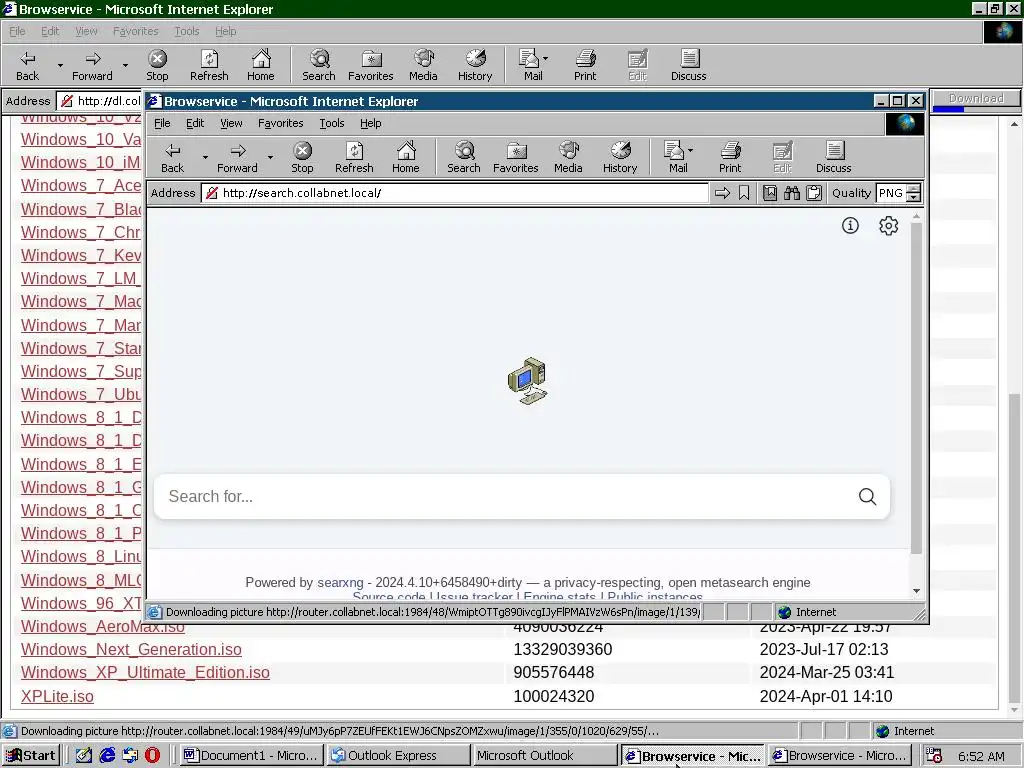The width and height of the screenshot is (1024, 768).
Task: Open SearXNG info (i) icon
Action: (850, 225)
